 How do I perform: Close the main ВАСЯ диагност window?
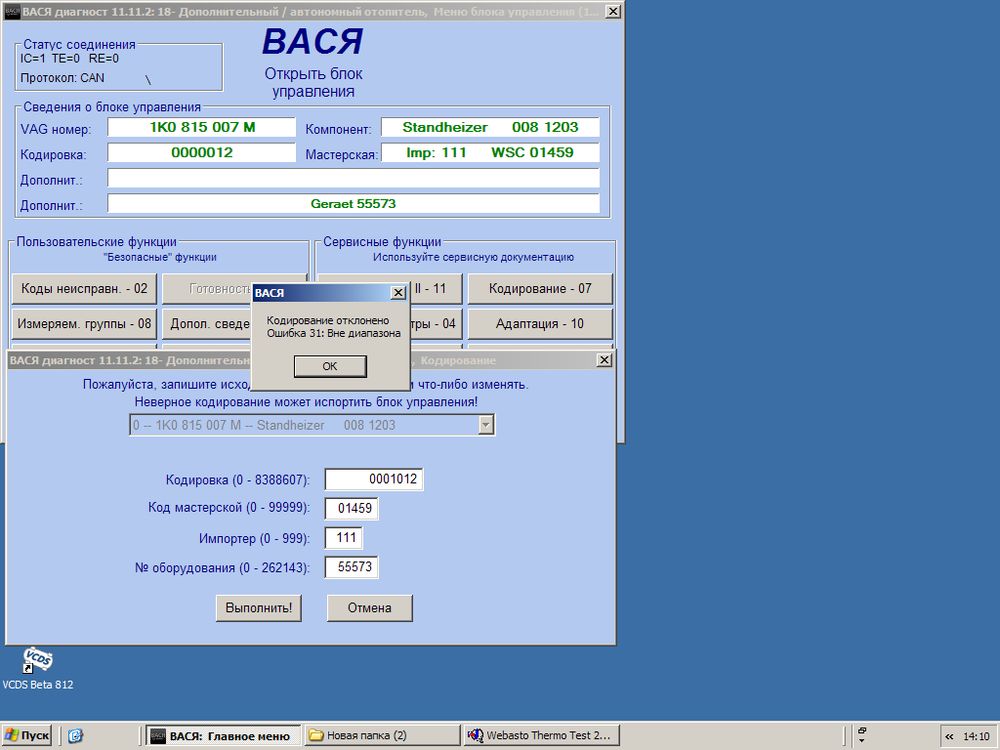point(612,11)
